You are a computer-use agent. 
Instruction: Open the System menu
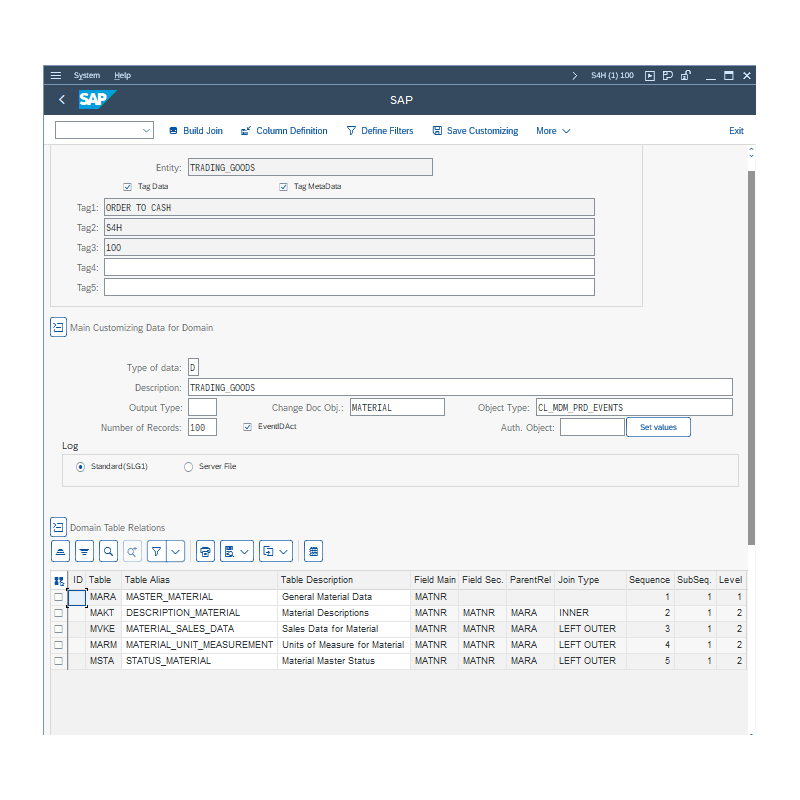87,76
